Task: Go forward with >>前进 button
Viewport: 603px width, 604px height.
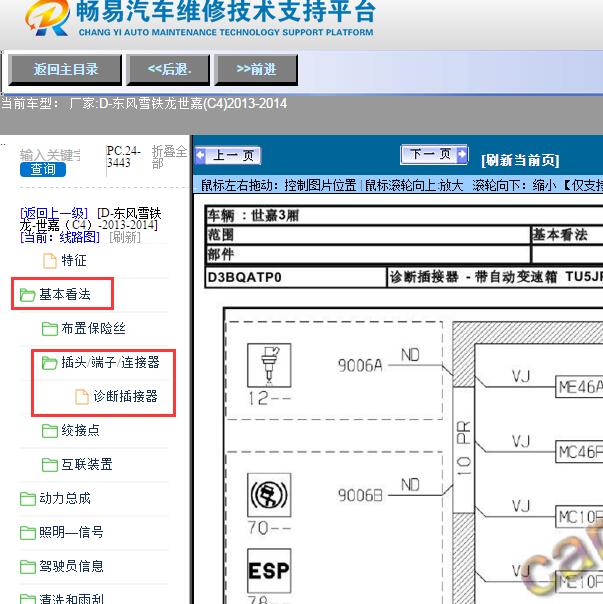Action: 256,70
